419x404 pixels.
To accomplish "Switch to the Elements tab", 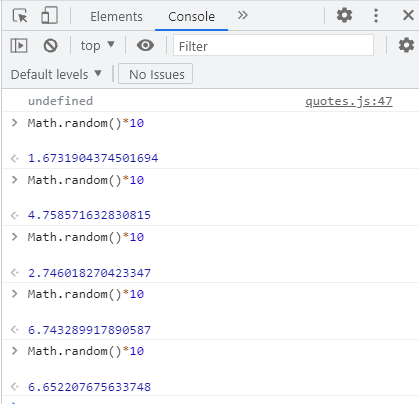I will pyautogui.click(x=116, y=16).
